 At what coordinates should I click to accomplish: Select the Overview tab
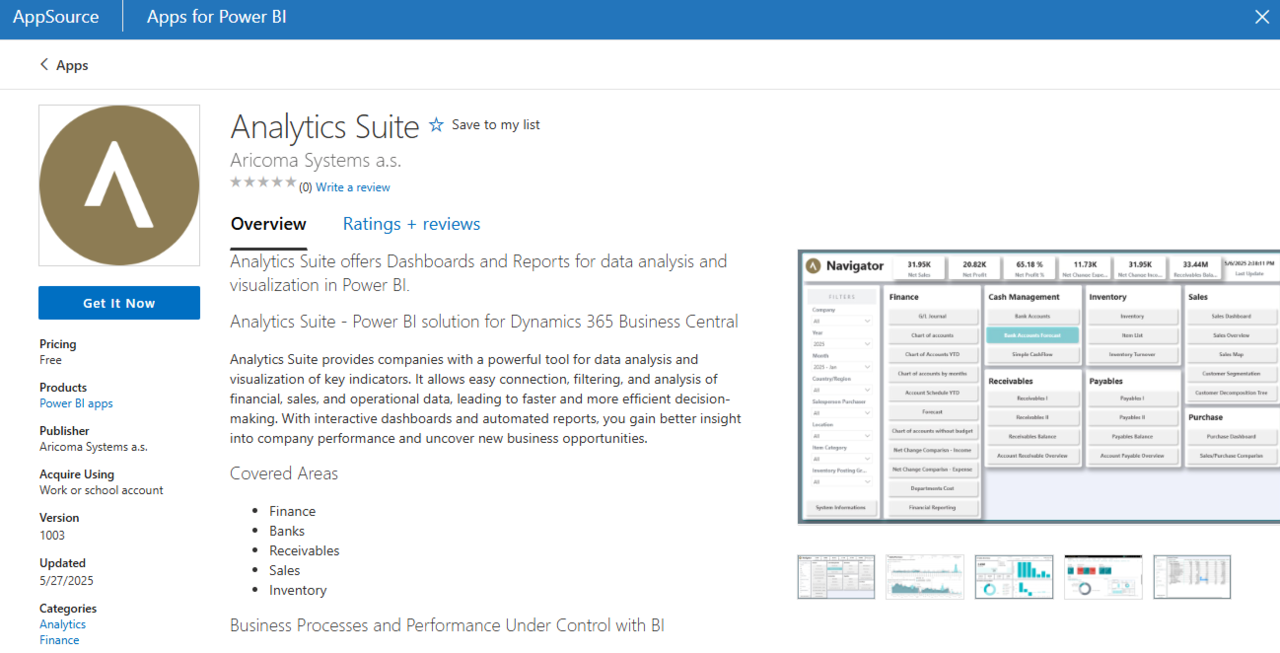(x=268, y=224)
